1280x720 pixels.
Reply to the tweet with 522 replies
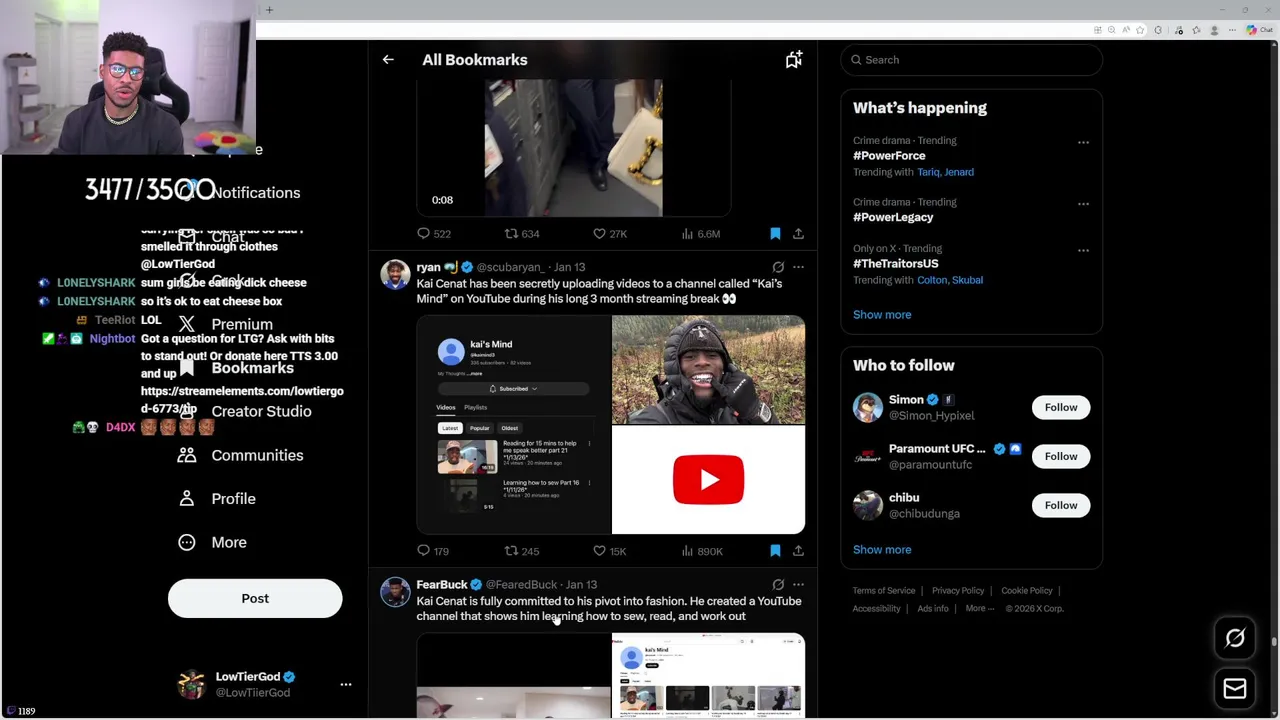435,234
